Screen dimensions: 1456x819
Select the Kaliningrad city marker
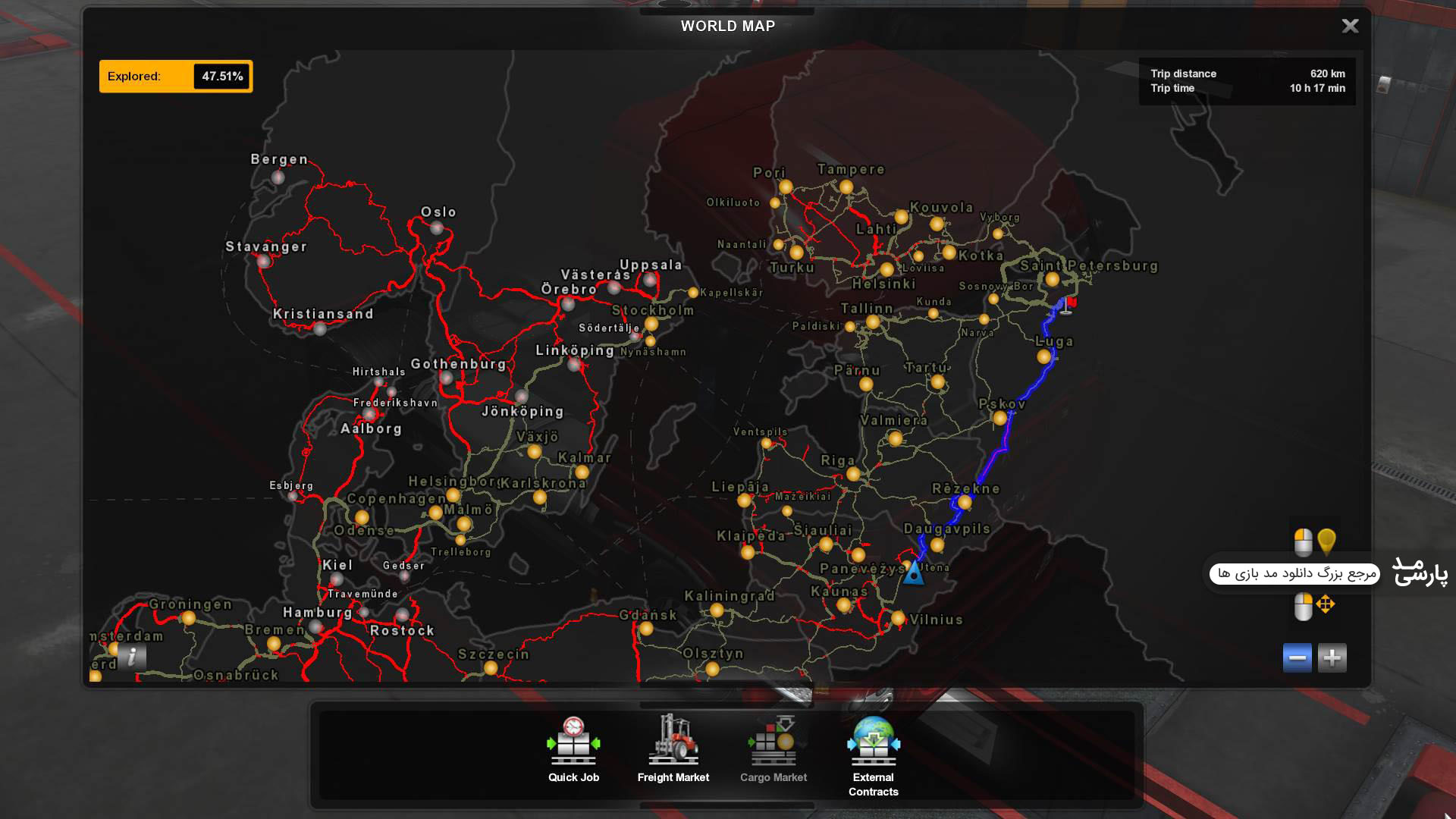pos(717,610)
